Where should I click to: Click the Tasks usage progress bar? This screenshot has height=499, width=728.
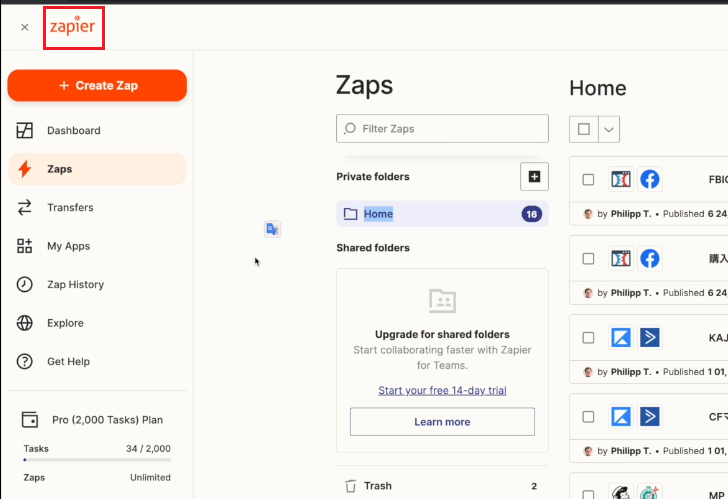[x=97, y=460]
